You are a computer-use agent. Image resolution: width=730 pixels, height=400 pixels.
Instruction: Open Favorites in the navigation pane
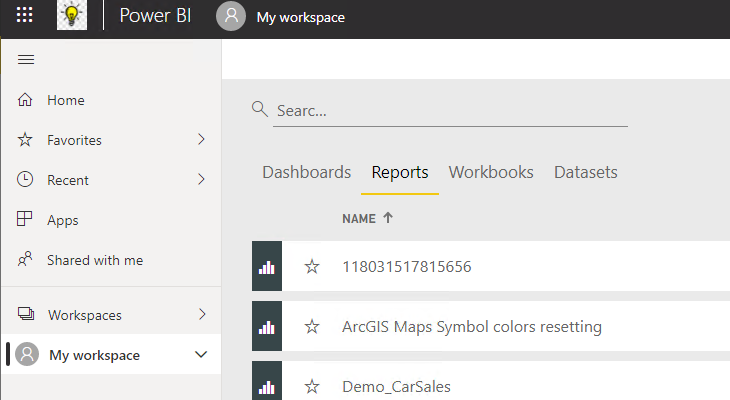click(x=74, y=140)
